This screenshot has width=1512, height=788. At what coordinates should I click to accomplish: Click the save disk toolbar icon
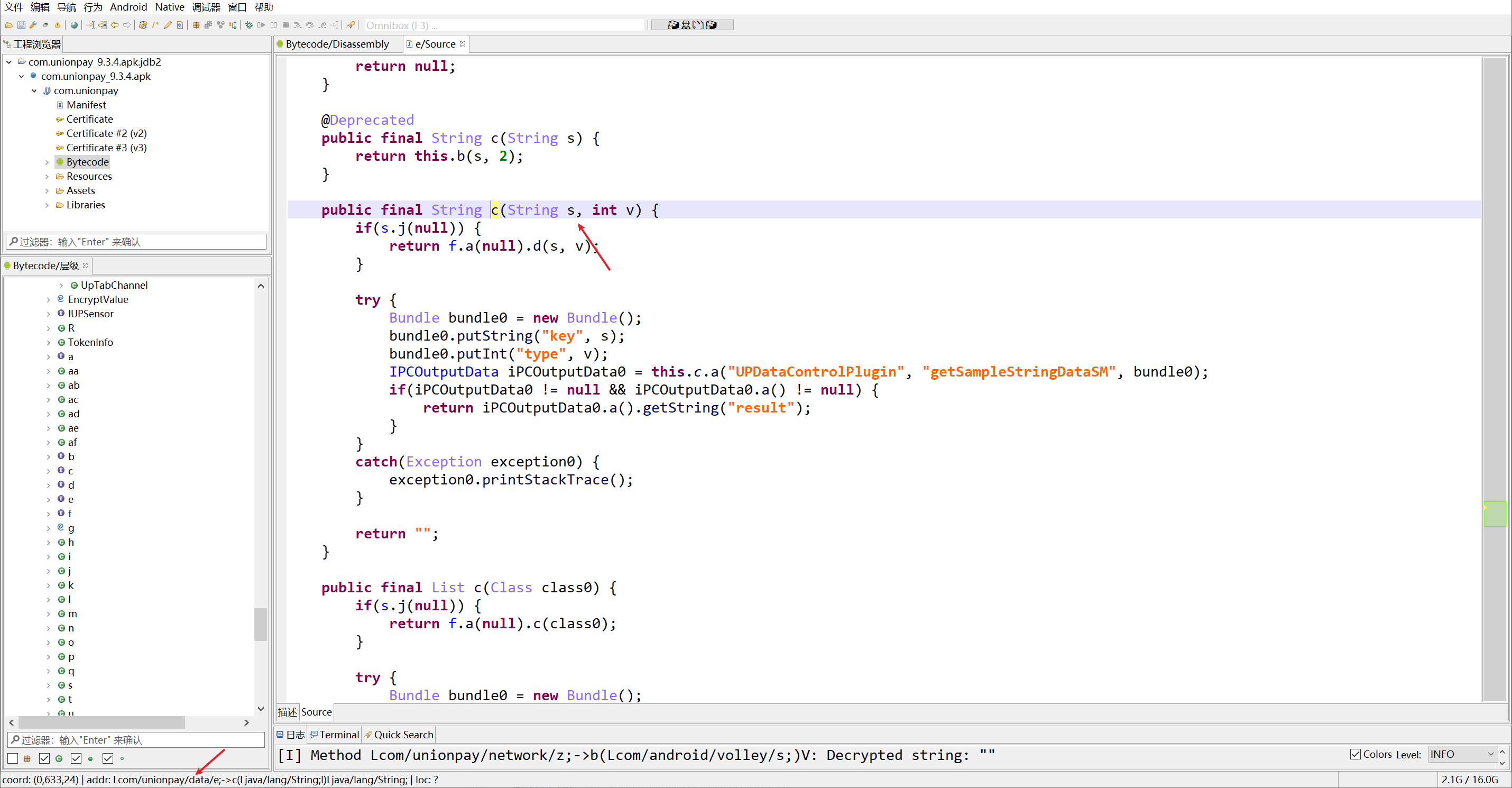click(21, 25)
